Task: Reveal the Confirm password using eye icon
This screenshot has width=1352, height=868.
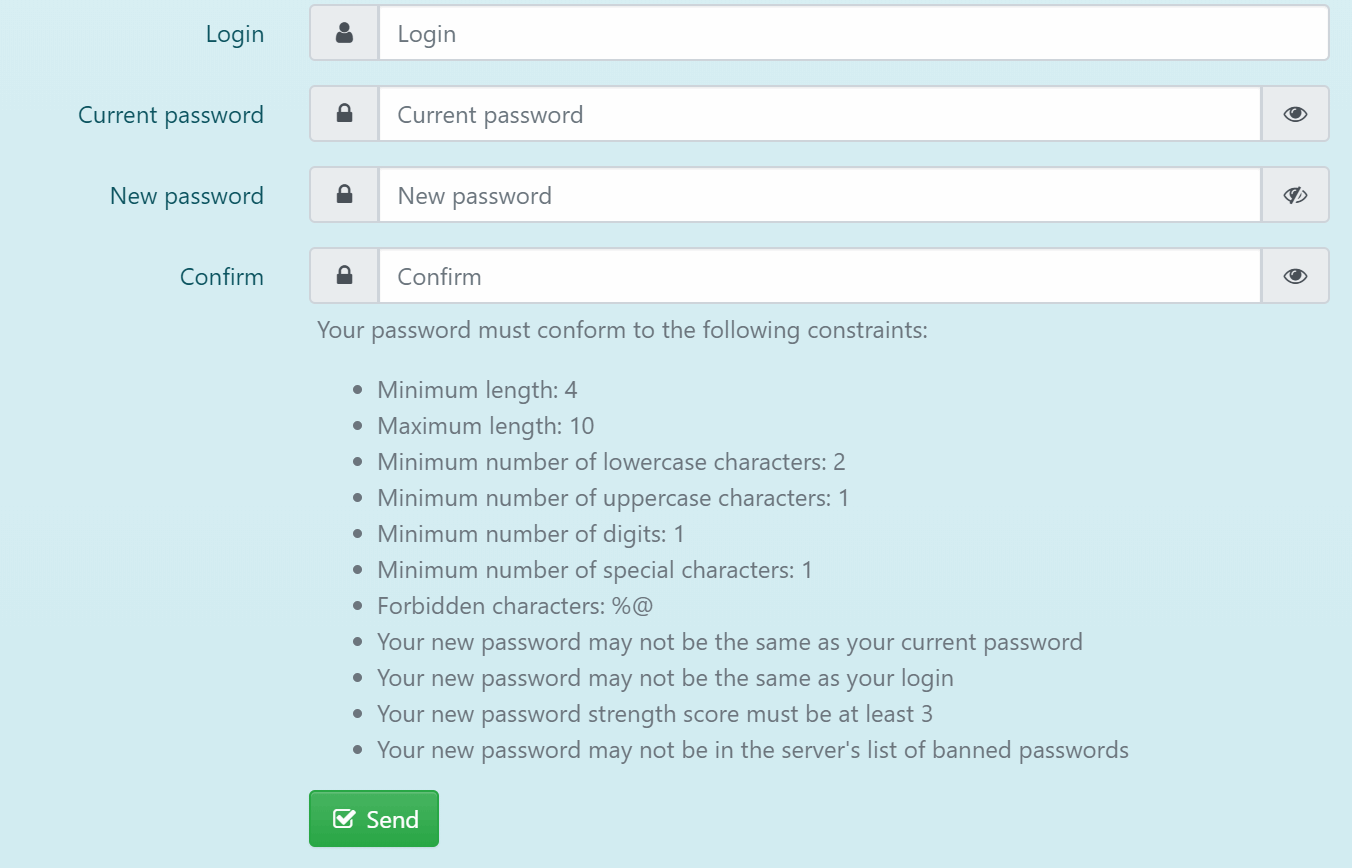Action: tap(1295, 276)
